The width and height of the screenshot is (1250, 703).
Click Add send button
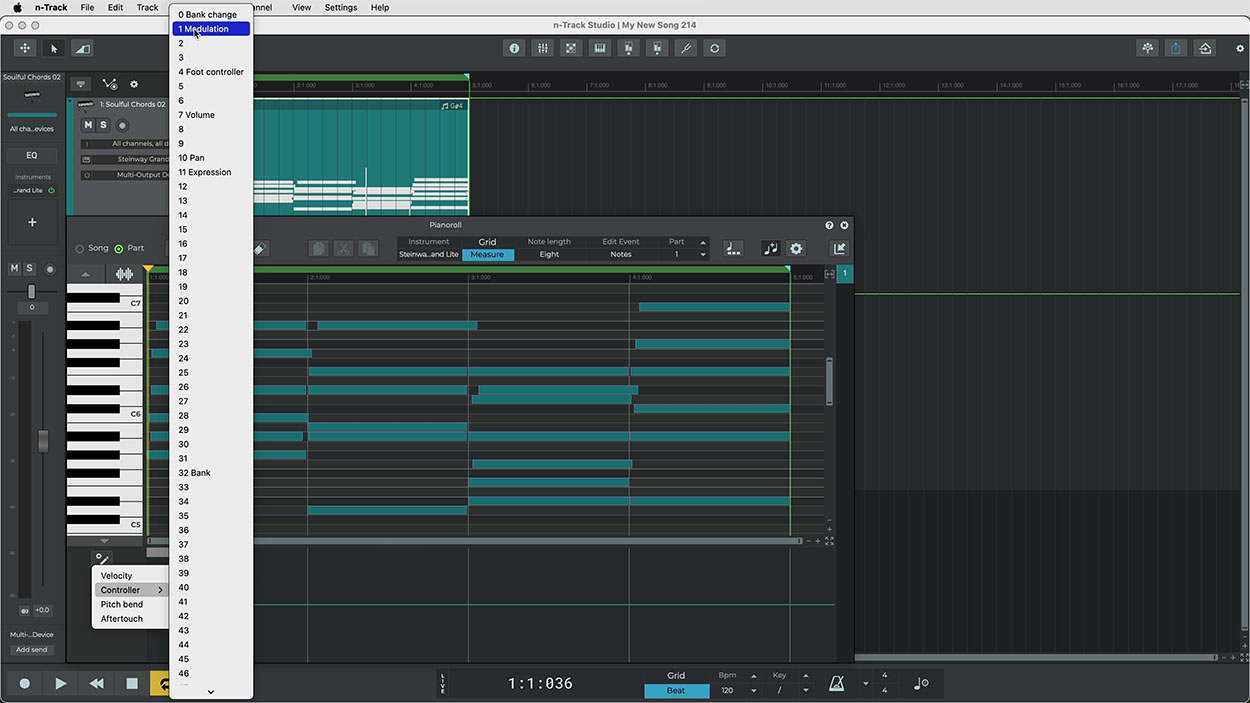[31, 650]
